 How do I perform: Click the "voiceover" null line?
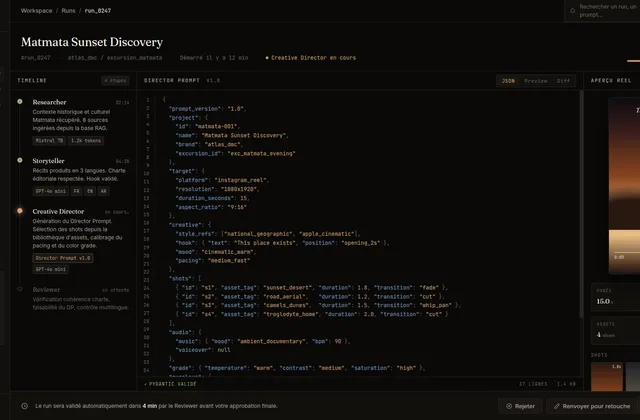(x=203, y=350)
